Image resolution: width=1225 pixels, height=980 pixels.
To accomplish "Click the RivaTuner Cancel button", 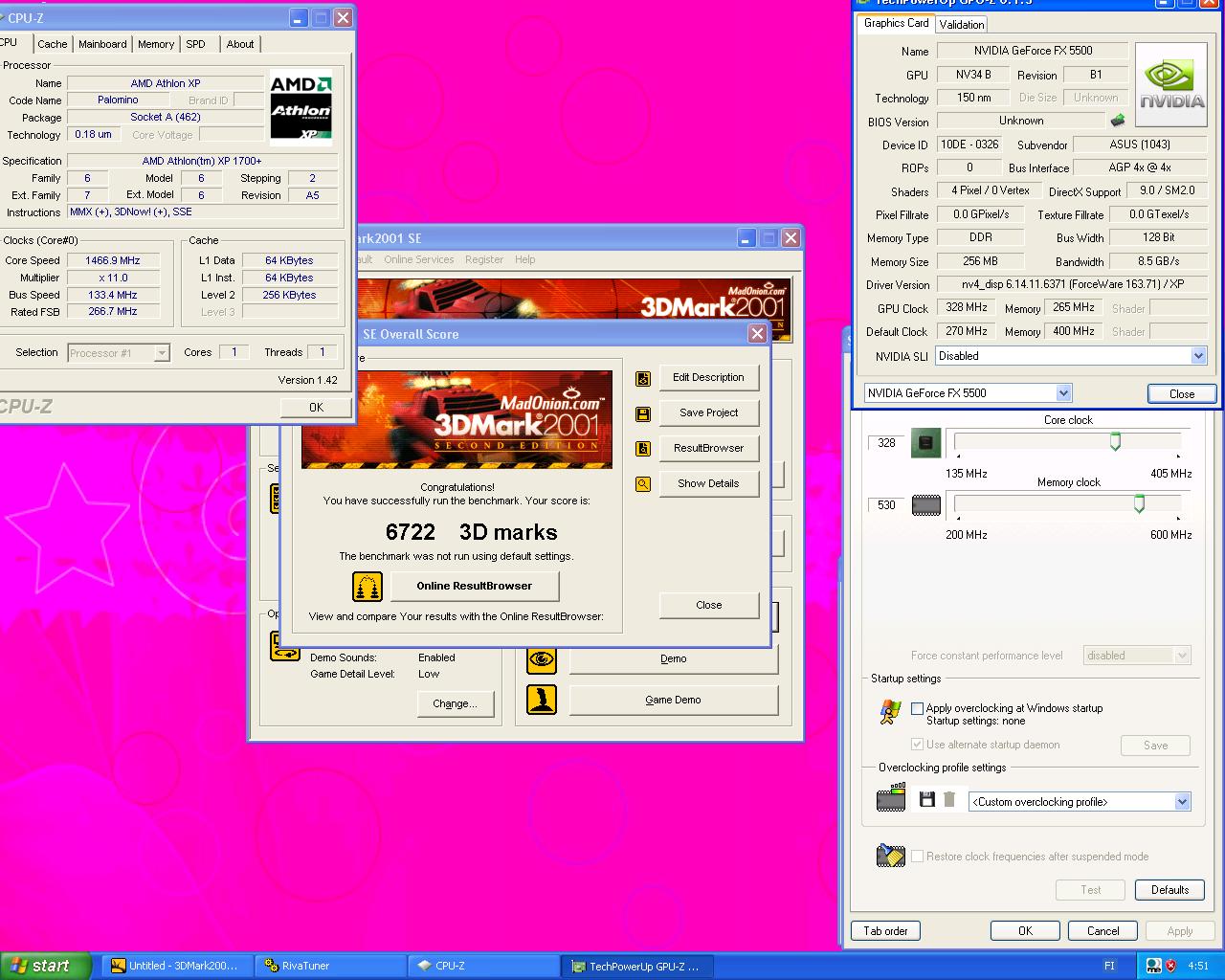I will [1102, 931].
